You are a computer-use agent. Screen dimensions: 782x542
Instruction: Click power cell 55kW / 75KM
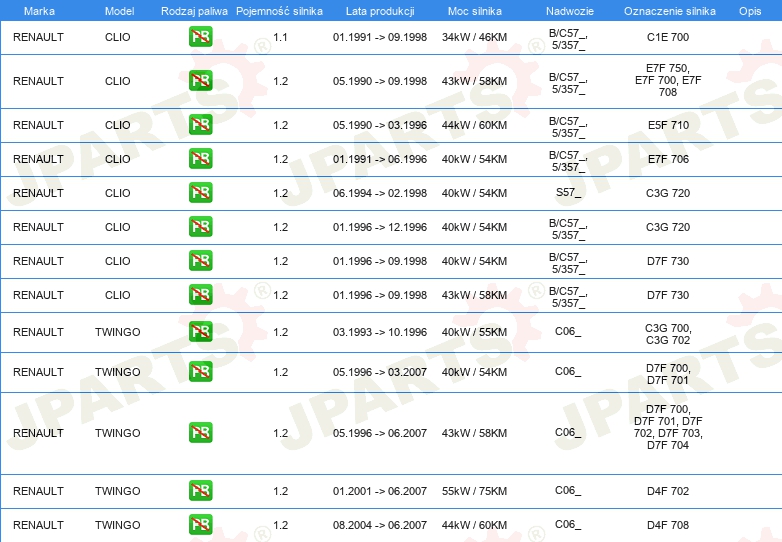click(x=474, y=491)
